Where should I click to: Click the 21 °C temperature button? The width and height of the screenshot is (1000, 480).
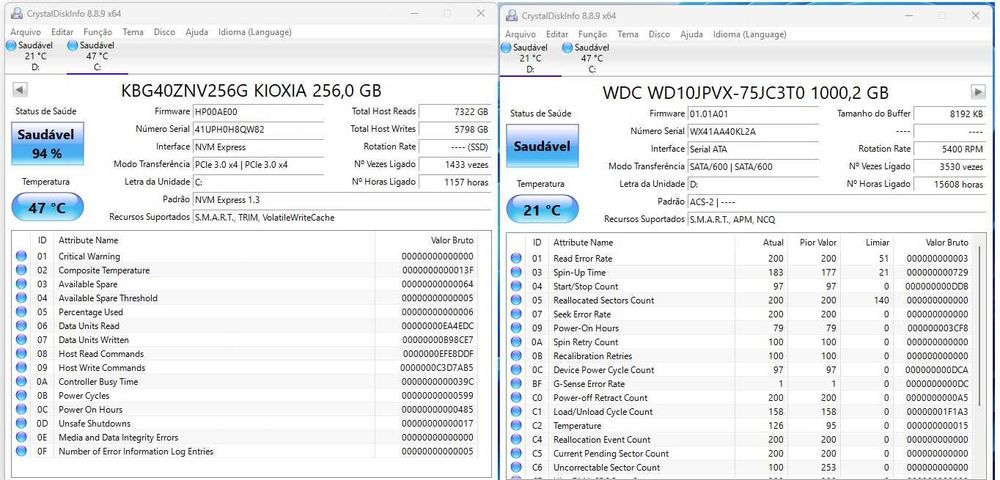pos(543,210)
